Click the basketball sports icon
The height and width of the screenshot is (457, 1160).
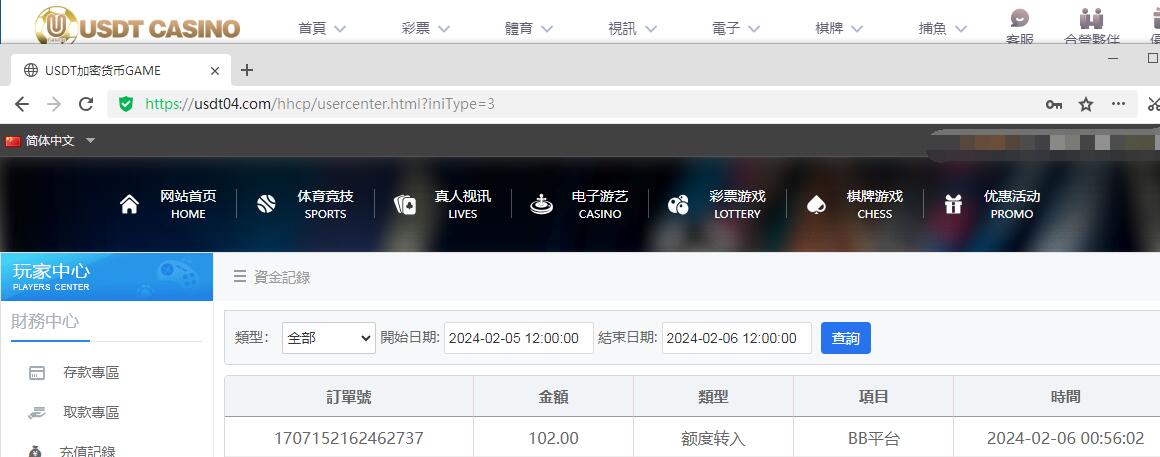[266, 205]
